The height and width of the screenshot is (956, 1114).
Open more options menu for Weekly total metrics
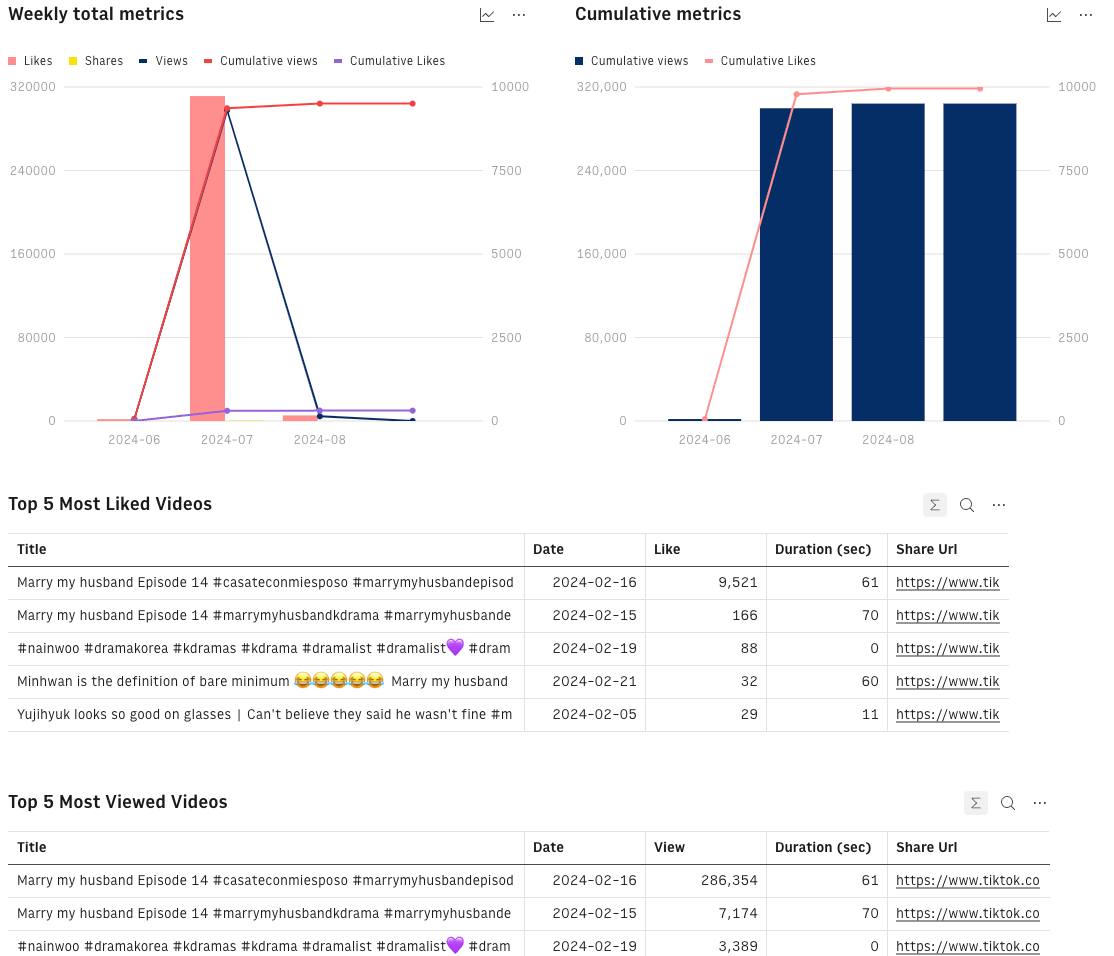tap(519, 15)
